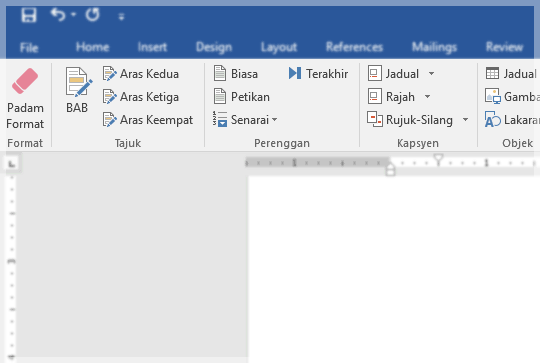Open the References tab
Image resolution: width=540 pixels, height=363 pixels.
354,47
